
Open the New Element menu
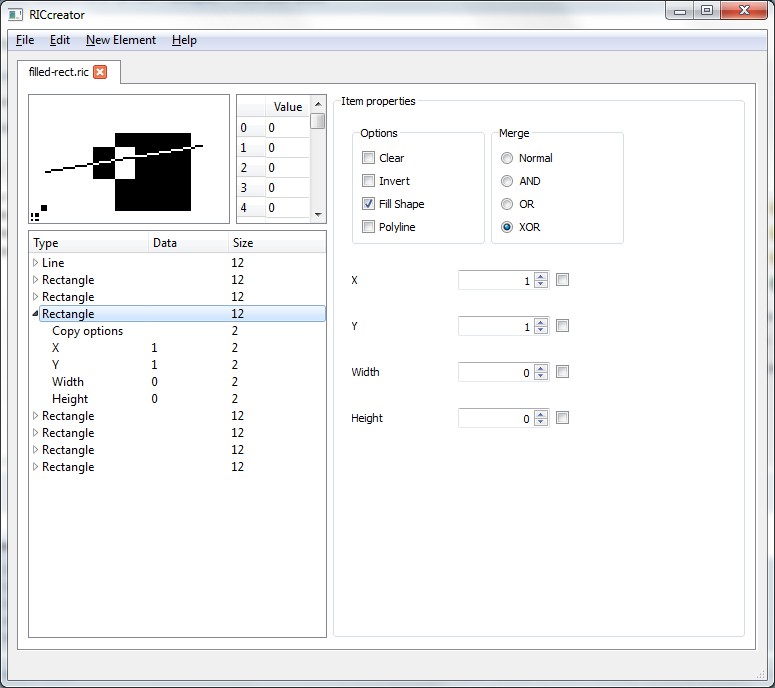(x=121, y=40)
